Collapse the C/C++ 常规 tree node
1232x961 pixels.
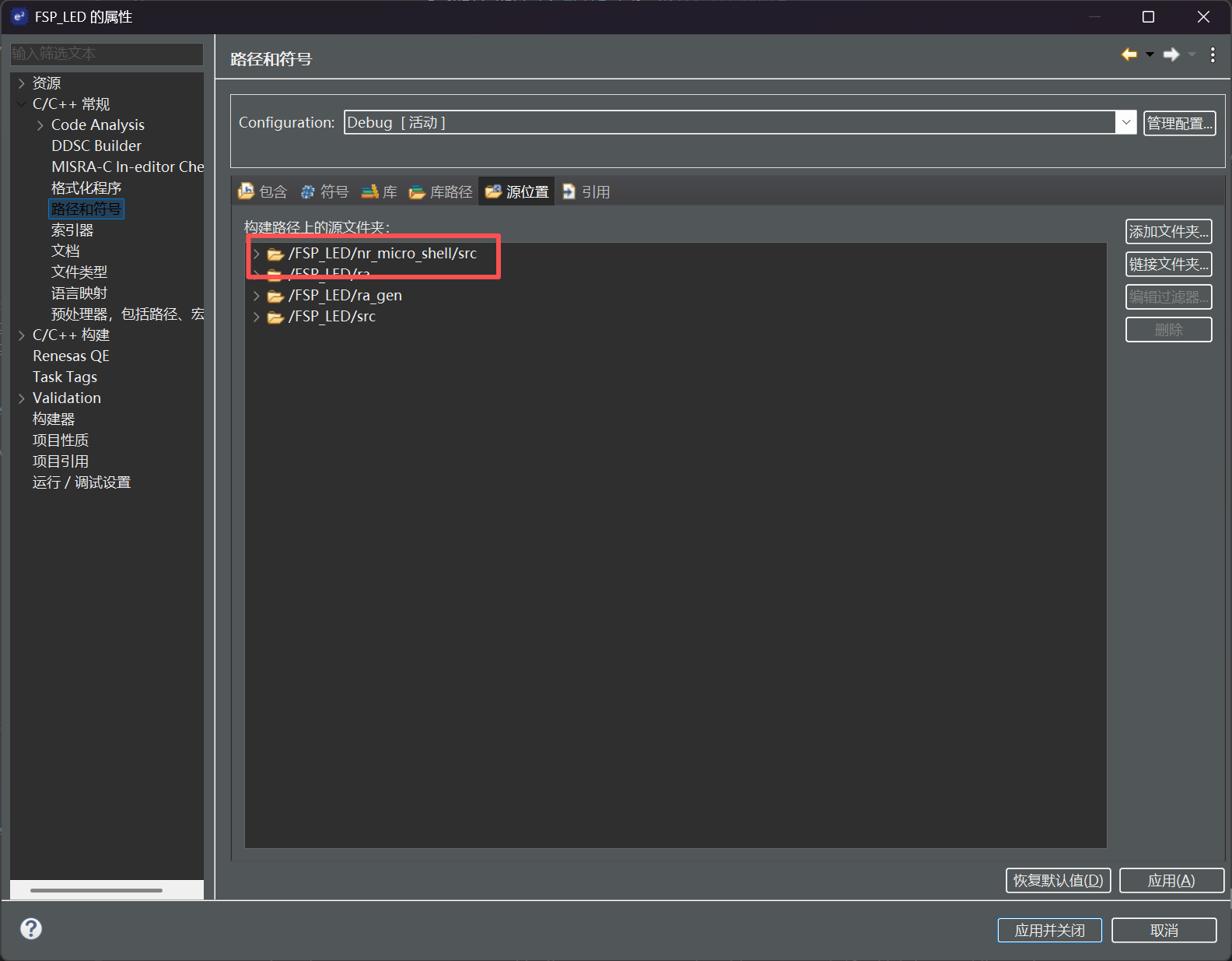point(22,104)
